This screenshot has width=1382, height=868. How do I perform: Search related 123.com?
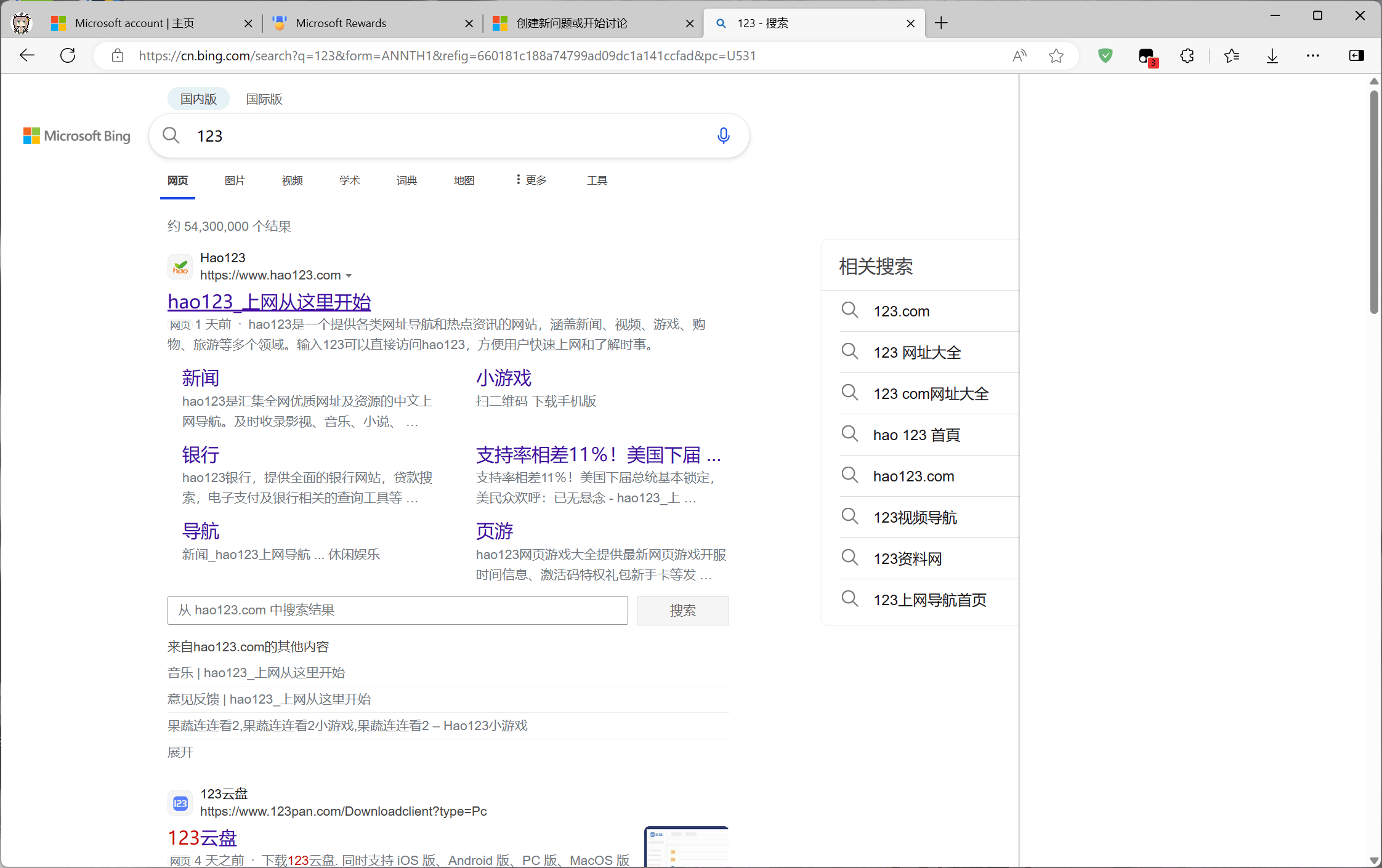(902, 311)
